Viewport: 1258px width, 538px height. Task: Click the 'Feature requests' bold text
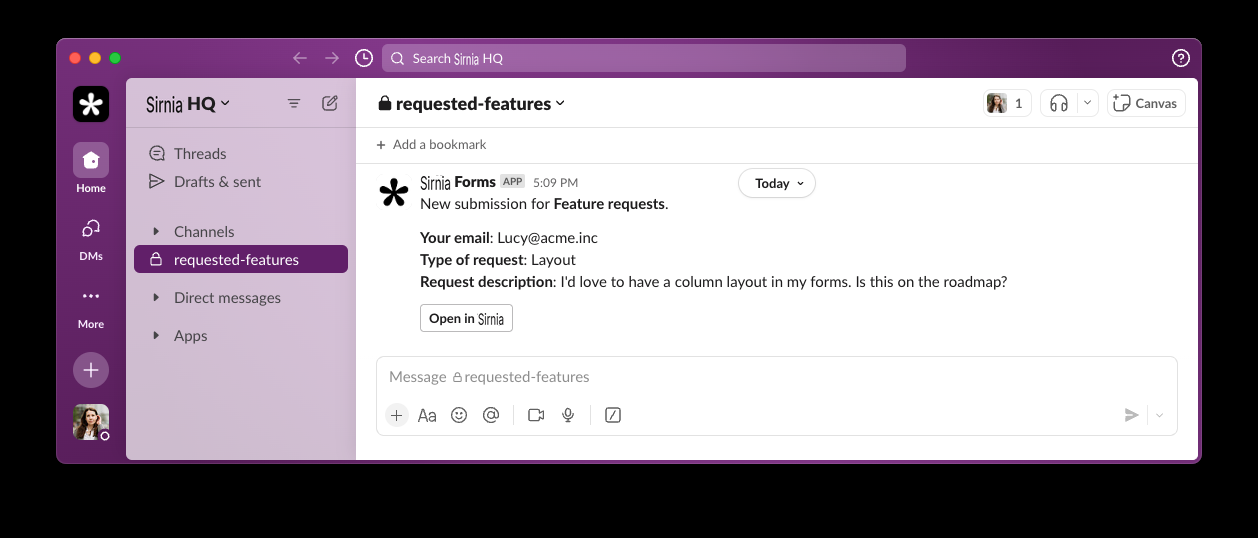tap(609, 204)
